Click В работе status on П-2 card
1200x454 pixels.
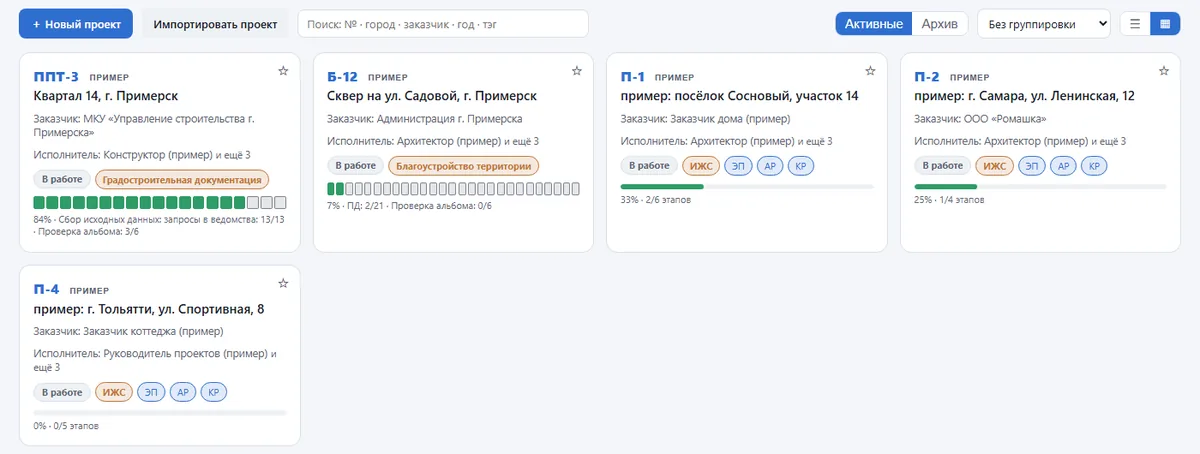point(942,166)
